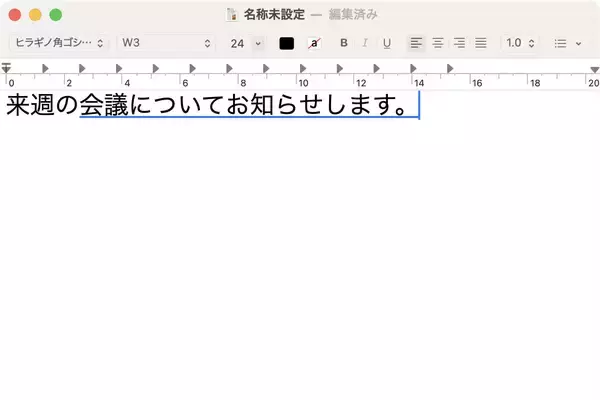
Task: Click the tab stop marker near ruler 2
Action: (82, 69)
